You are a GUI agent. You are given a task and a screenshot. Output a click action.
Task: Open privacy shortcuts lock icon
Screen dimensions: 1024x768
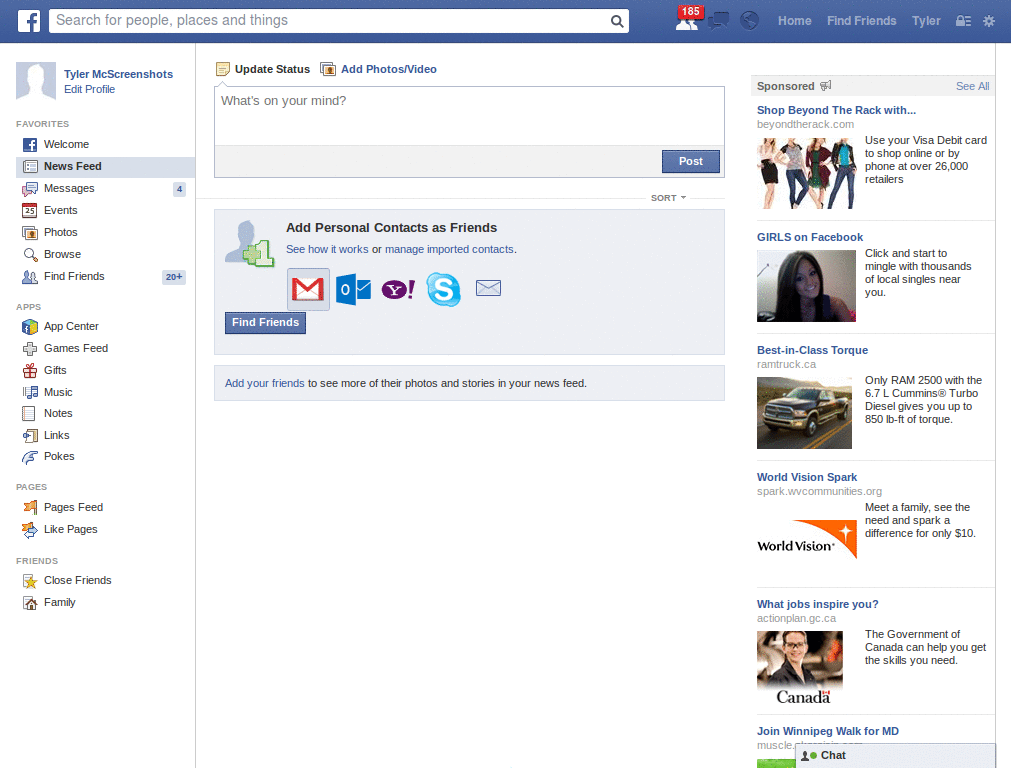pos(963,21)
